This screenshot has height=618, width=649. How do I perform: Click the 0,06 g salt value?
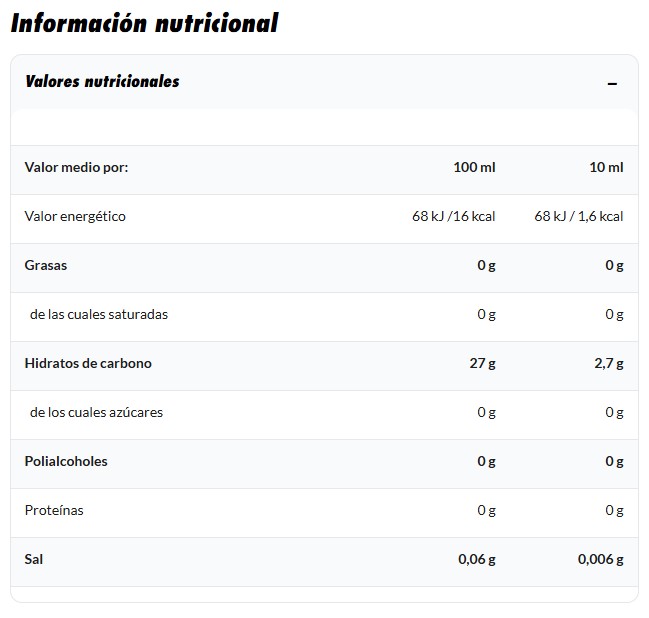pos(477,559)
